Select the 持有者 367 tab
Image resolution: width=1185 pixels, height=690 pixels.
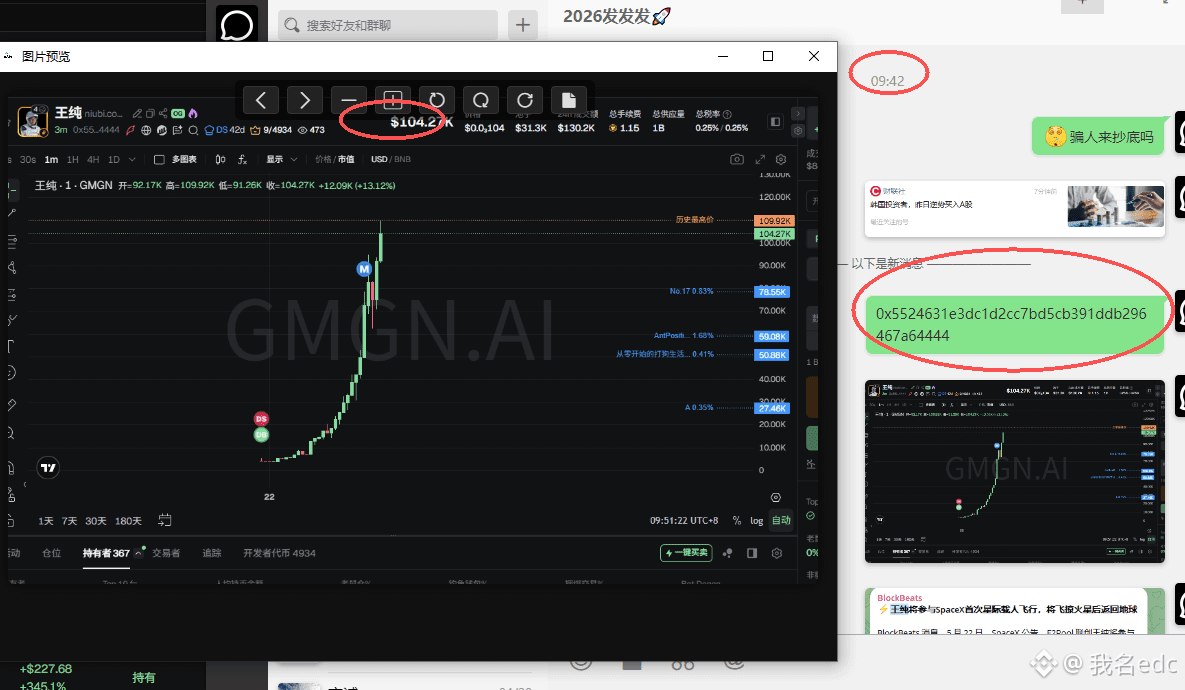point(106,553)
